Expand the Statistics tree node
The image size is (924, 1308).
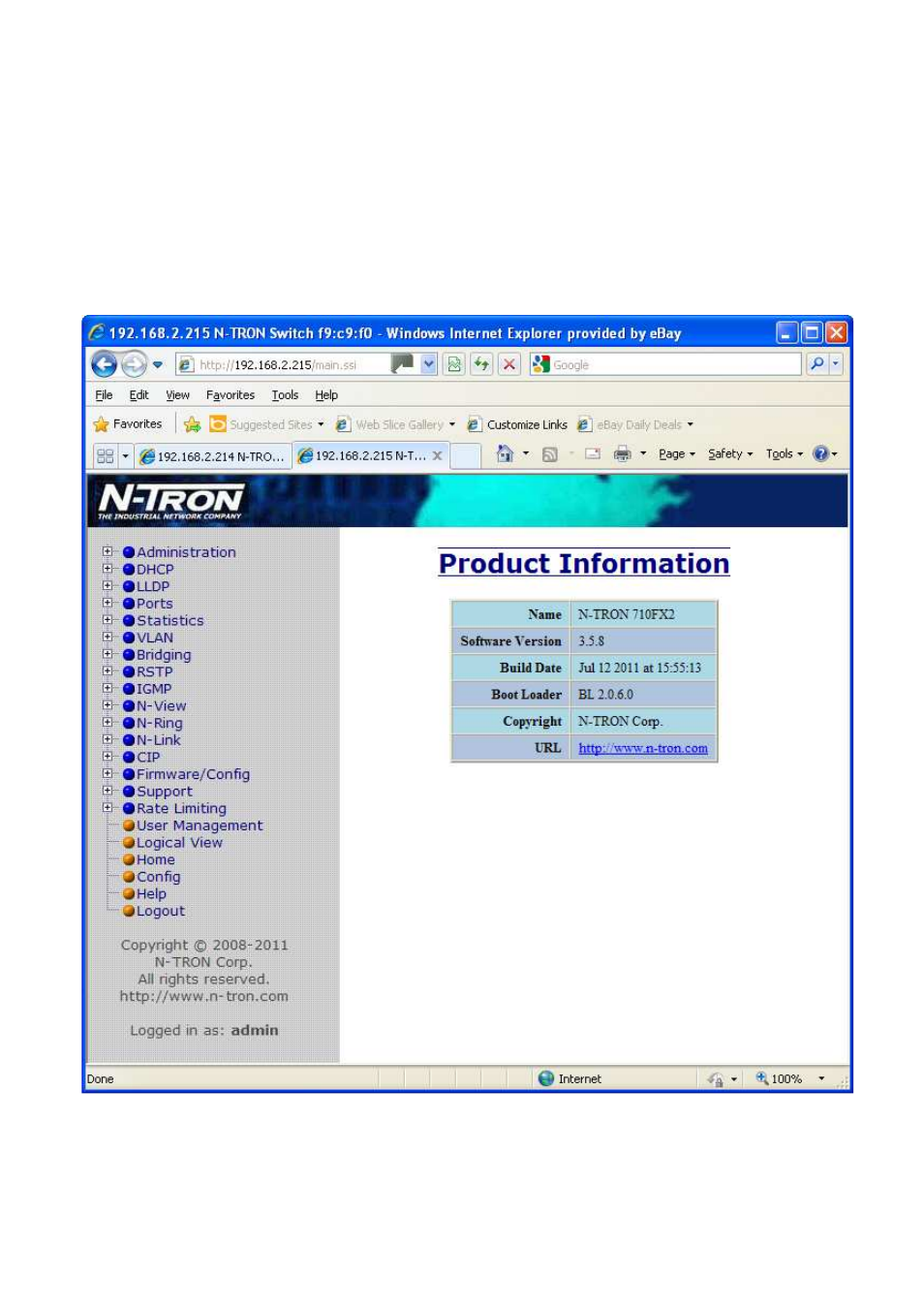click(x=108, y=620)
